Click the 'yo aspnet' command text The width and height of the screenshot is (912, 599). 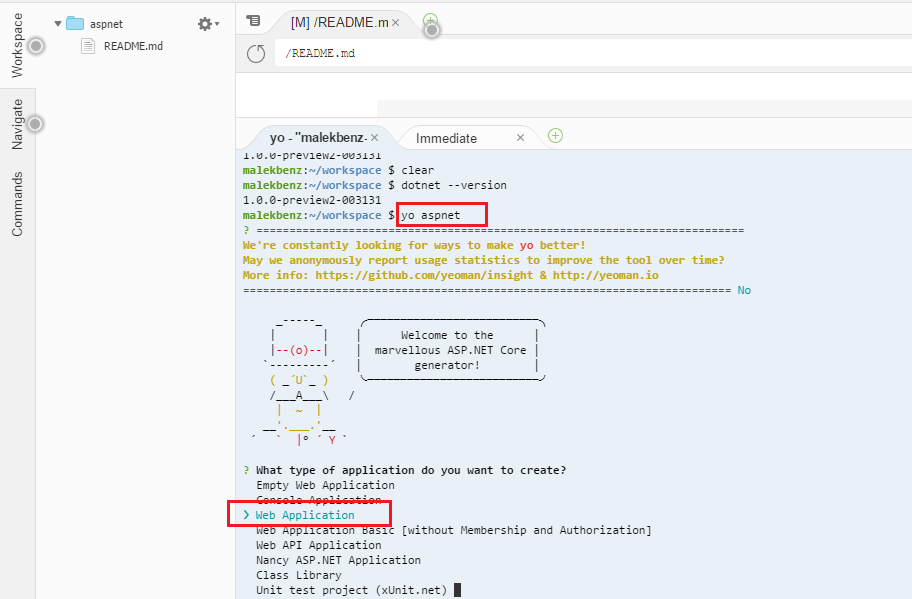(x=430, y=215)
